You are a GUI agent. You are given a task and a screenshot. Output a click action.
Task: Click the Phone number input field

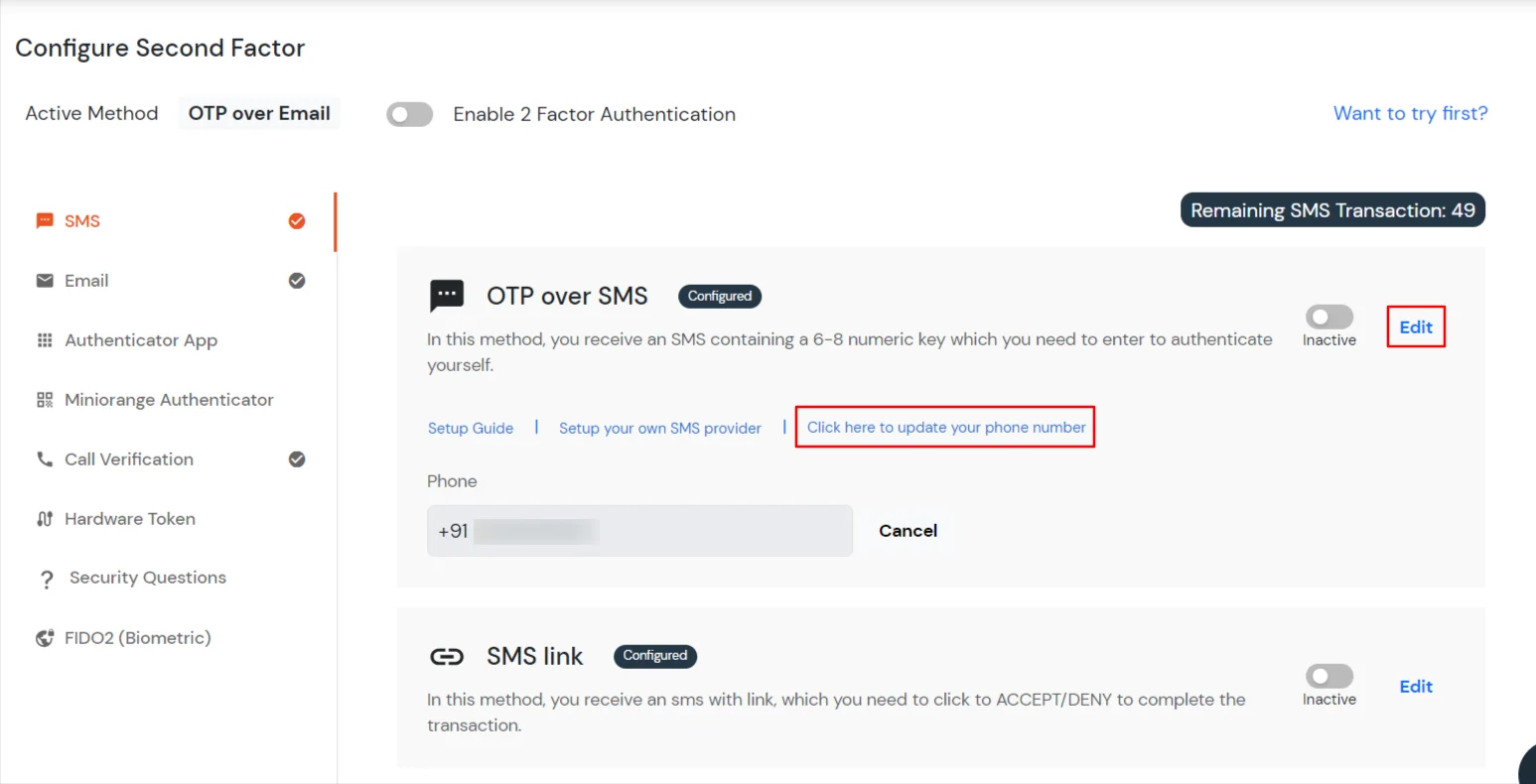(639, 530)
